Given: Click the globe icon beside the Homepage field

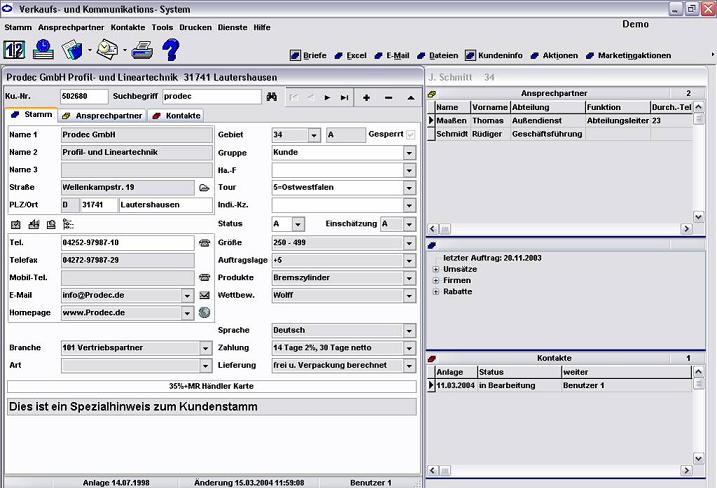Looking at the screenshot, I should coord(204,312).
